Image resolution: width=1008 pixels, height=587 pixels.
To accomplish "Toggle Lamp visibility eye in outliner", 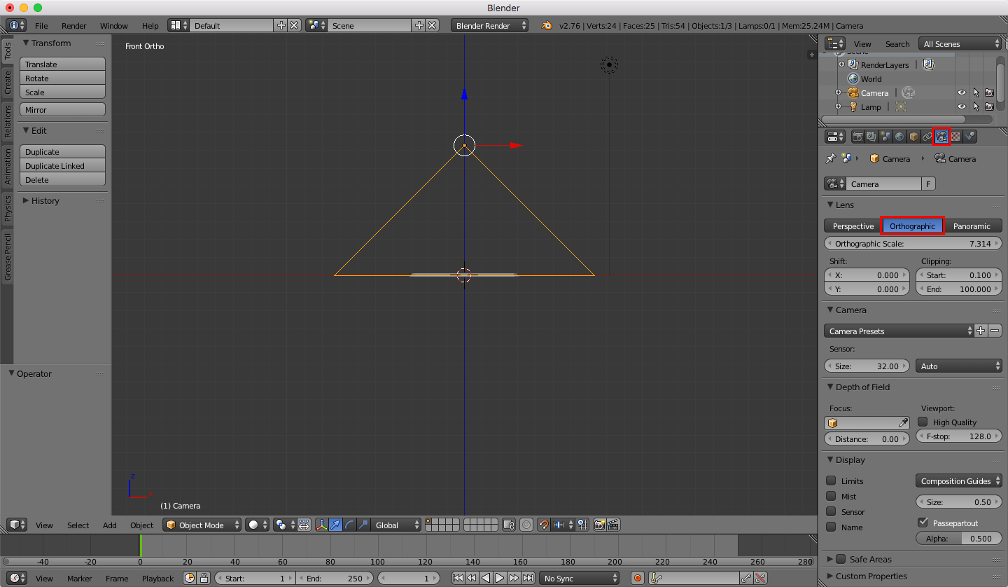I will pos(962,107).
